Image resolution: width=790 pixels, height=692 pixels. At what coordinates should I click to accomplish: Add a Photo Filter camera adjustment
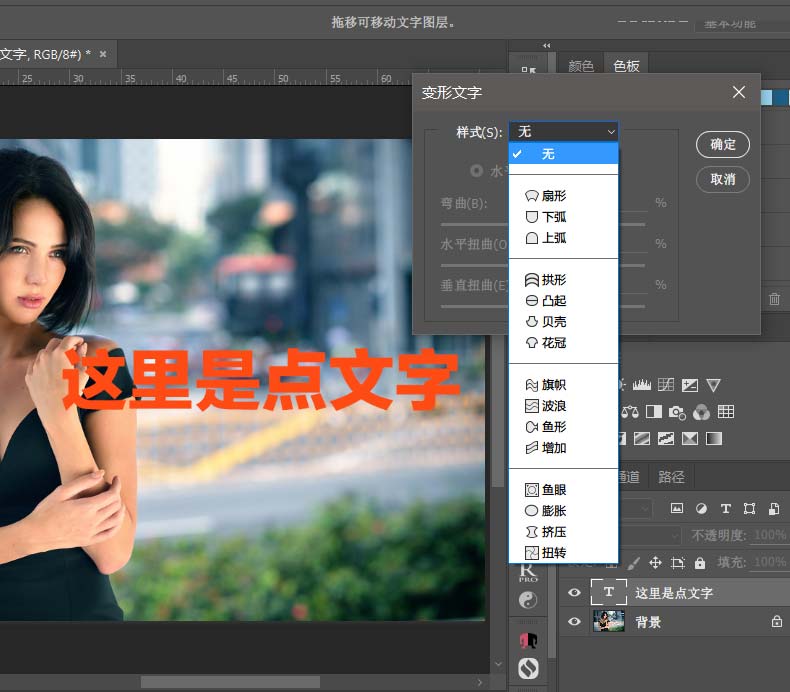[x=677, y=411]
